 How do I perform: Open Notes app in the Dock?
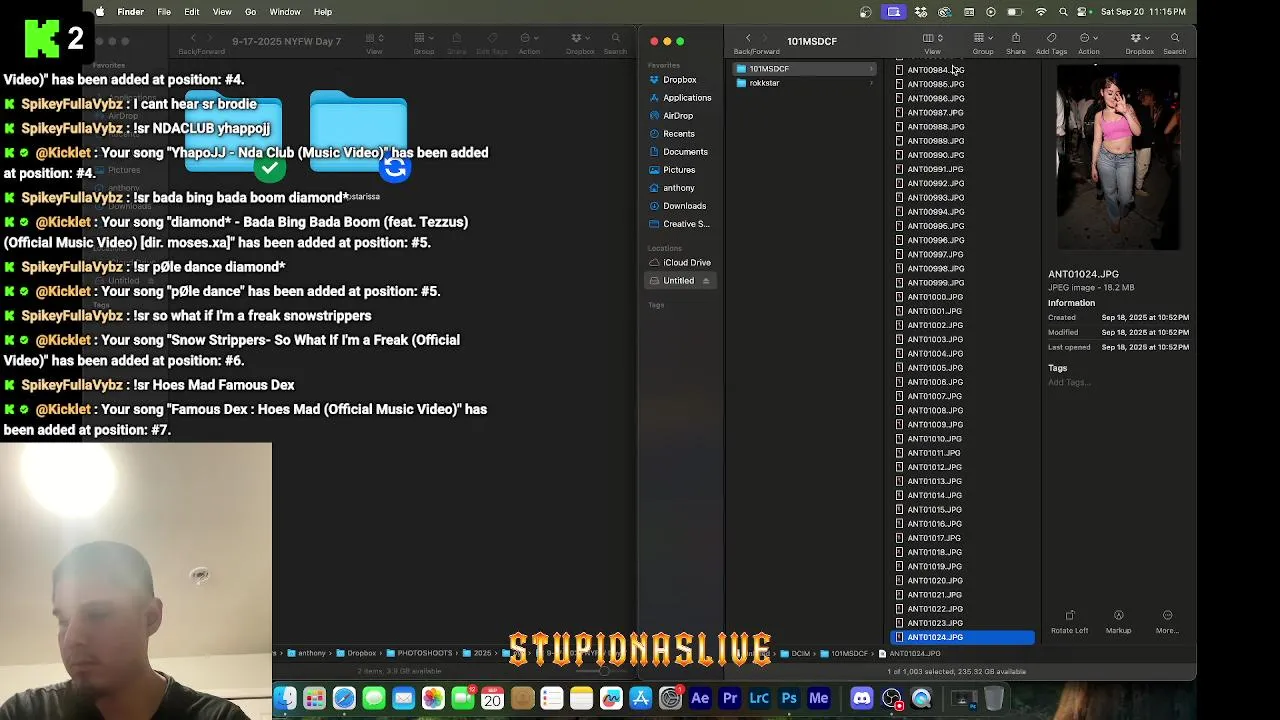pos(581,698)
